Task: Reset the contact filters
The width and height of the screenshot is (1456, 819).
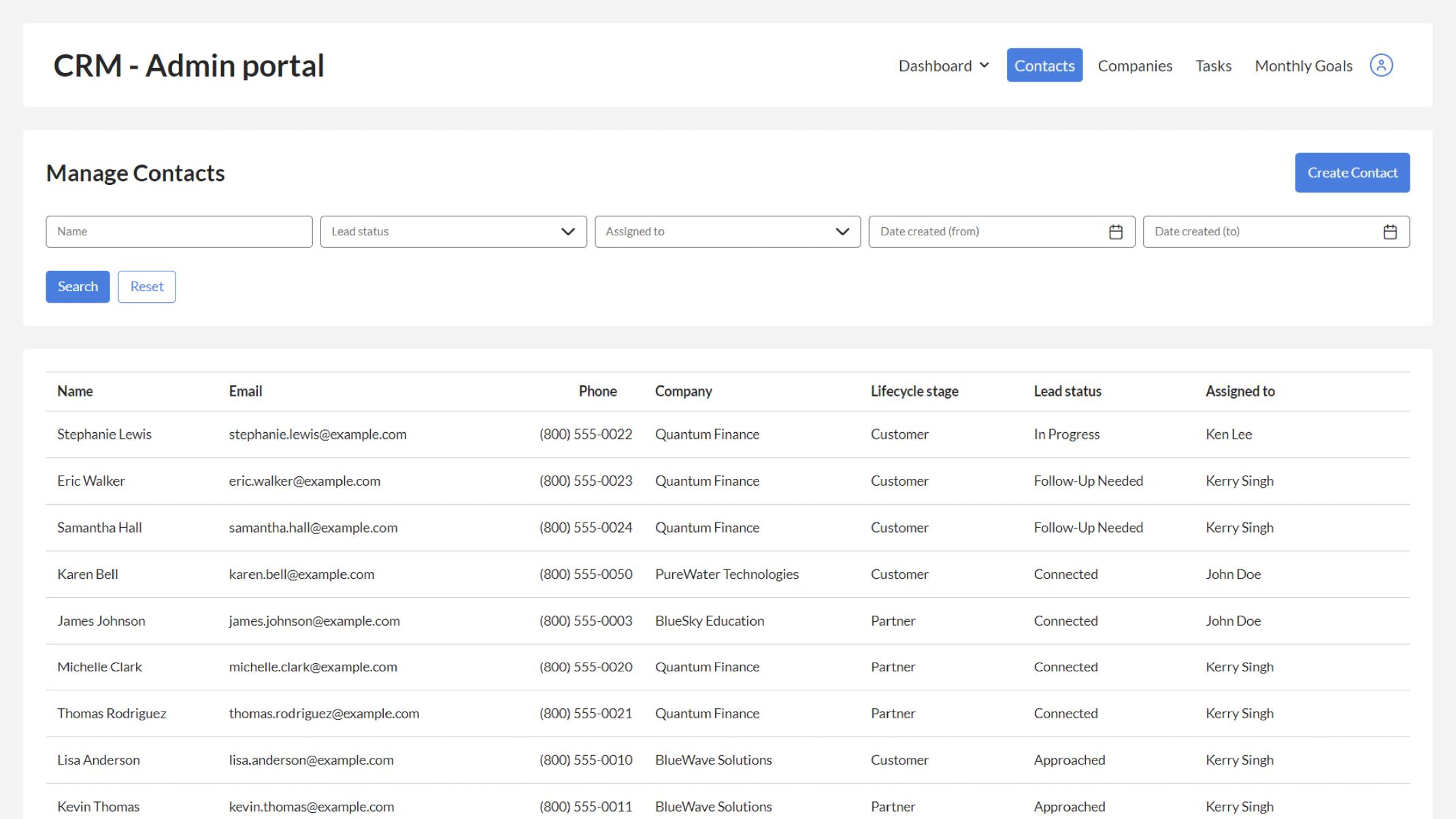Action: coord(146,286)
